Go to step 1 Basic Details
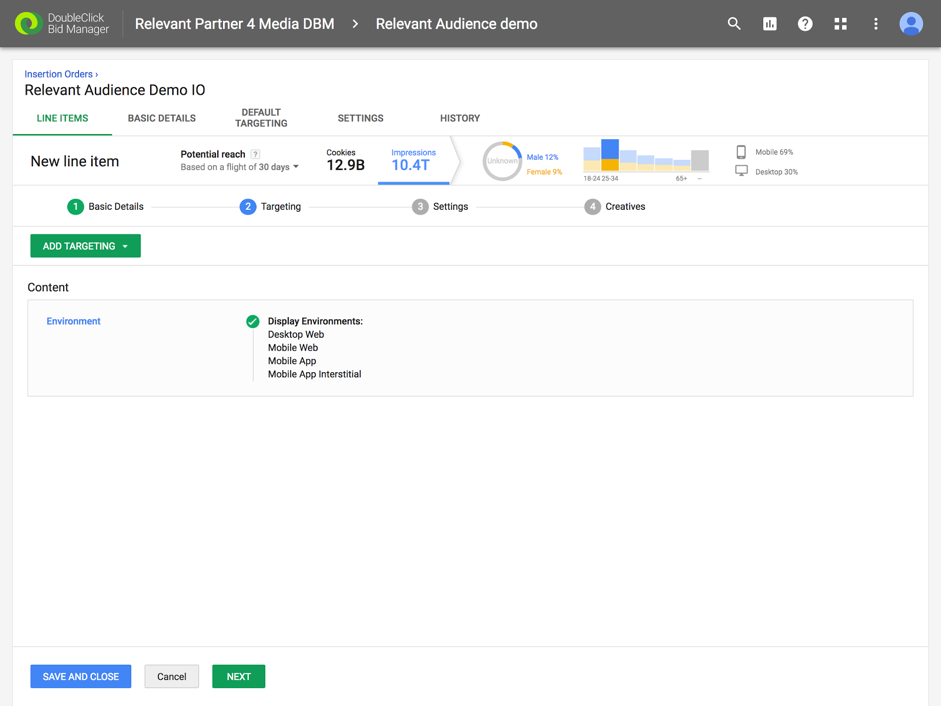Image resolution: width=941 pixels, height=706 pixels. click(x=106, y=207)
